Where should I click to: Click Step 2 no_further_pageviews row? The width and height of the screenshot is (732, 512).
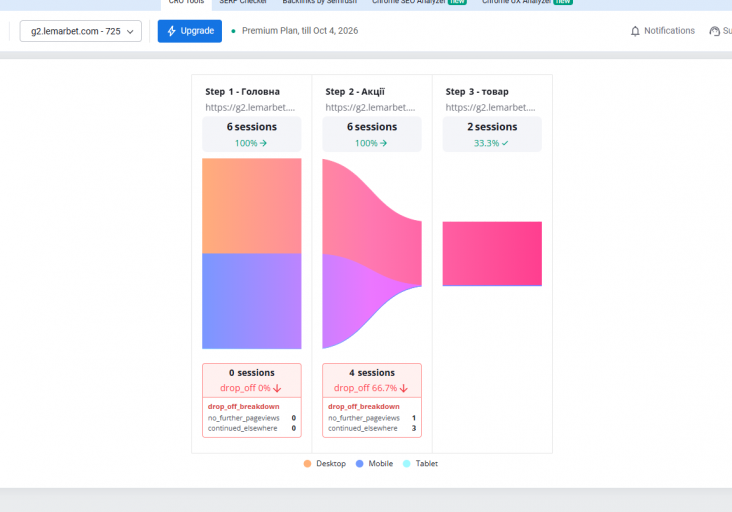(372, 418)
